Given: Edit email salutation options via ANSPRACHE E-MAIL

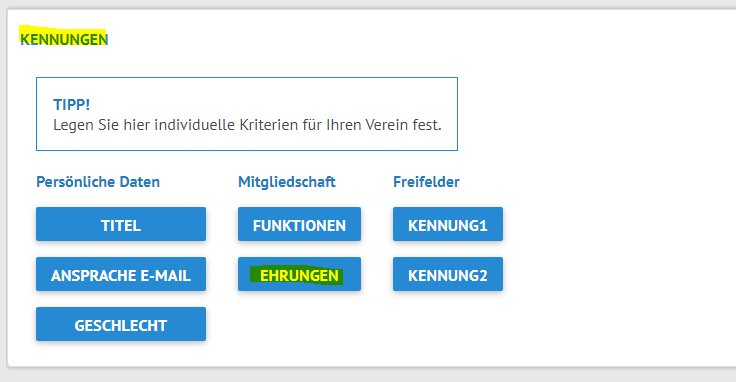Looking at the screenshot, I should [x=121, y=274].
